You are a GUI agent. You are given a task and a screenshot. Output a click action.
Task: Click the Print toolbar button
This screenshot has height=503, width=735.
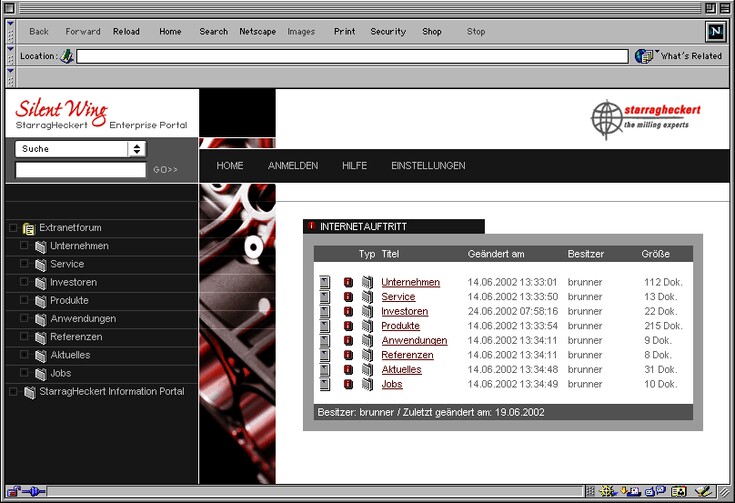345,31
